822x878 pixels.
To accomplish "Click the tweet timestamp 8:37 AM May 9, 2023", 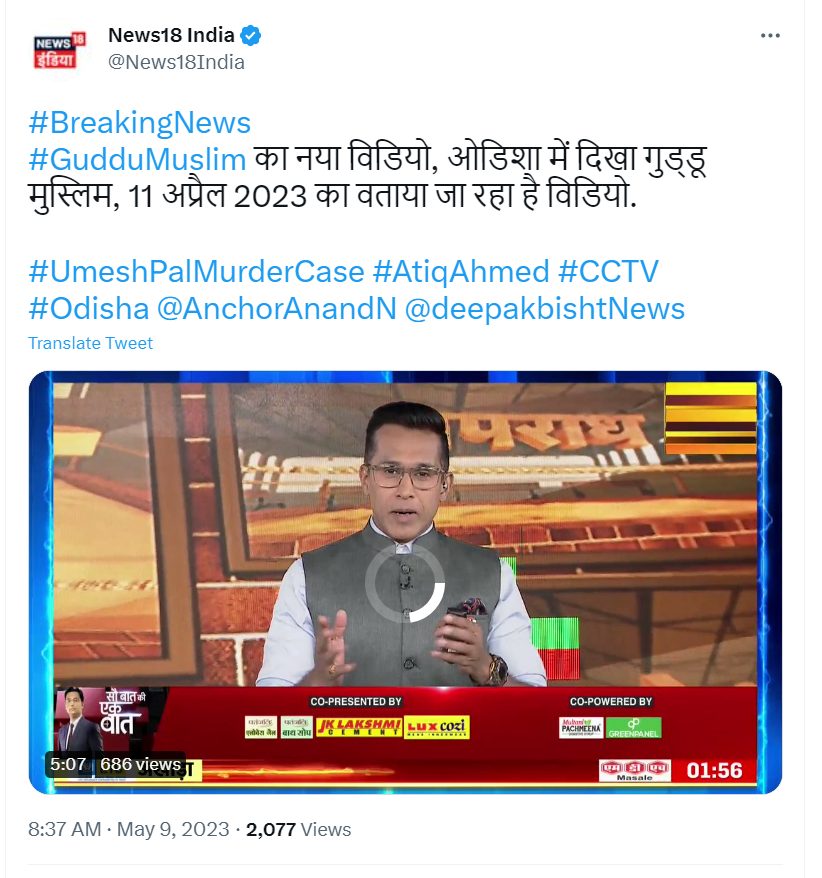I will click(129, 829).
